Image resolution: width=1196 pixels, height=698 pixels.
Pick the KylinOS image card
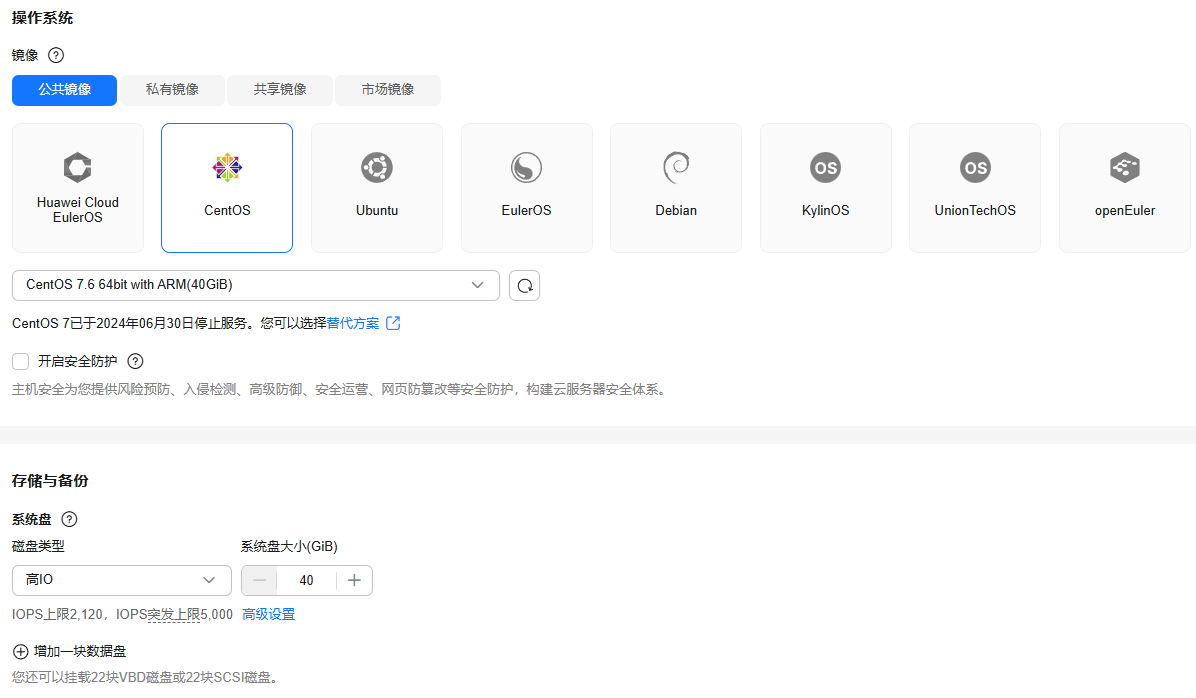pyautogui.click(x=825, y=188)
